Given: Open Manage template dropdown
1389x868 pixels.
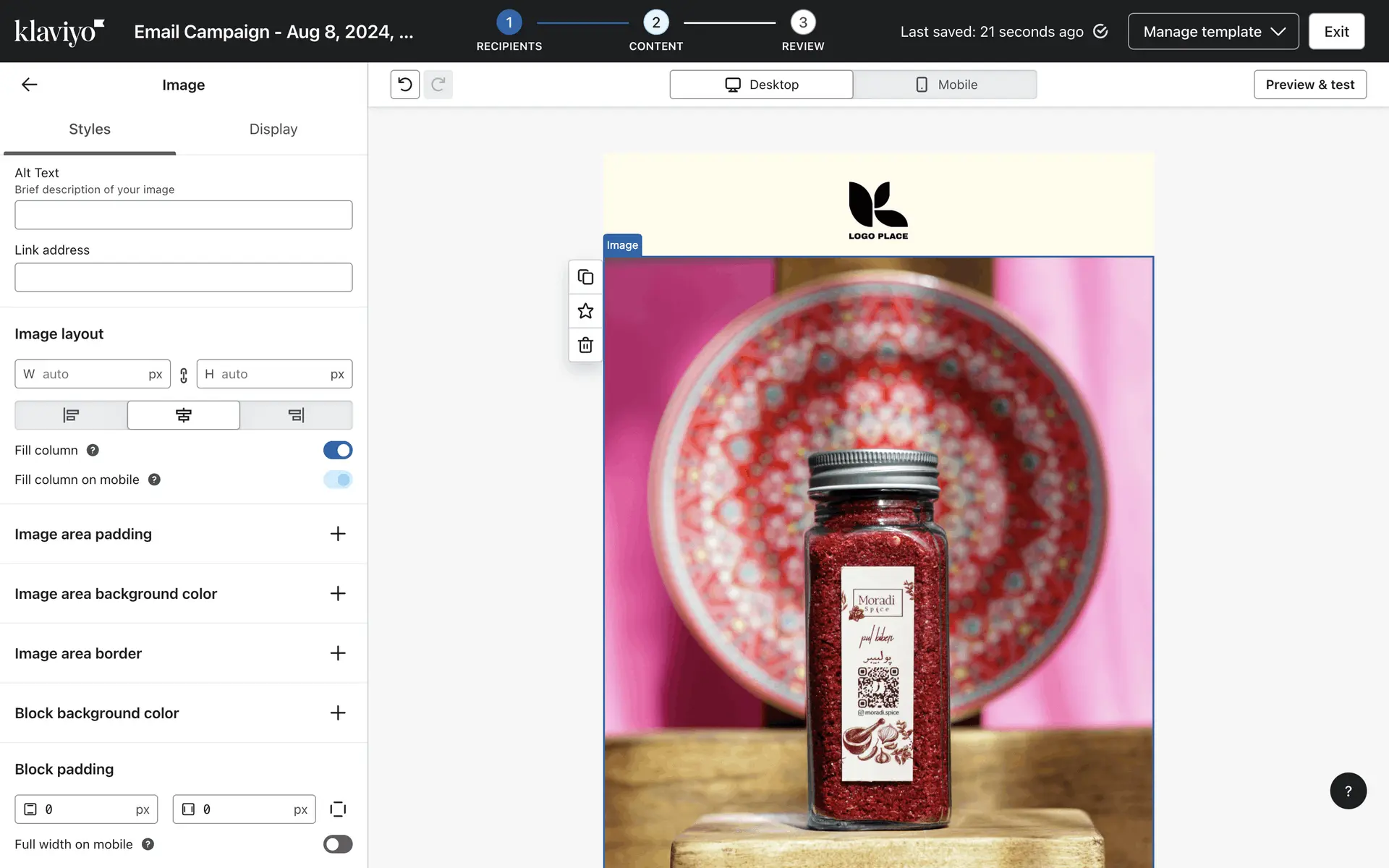Looking at the screenshot, I should 1213,31.
